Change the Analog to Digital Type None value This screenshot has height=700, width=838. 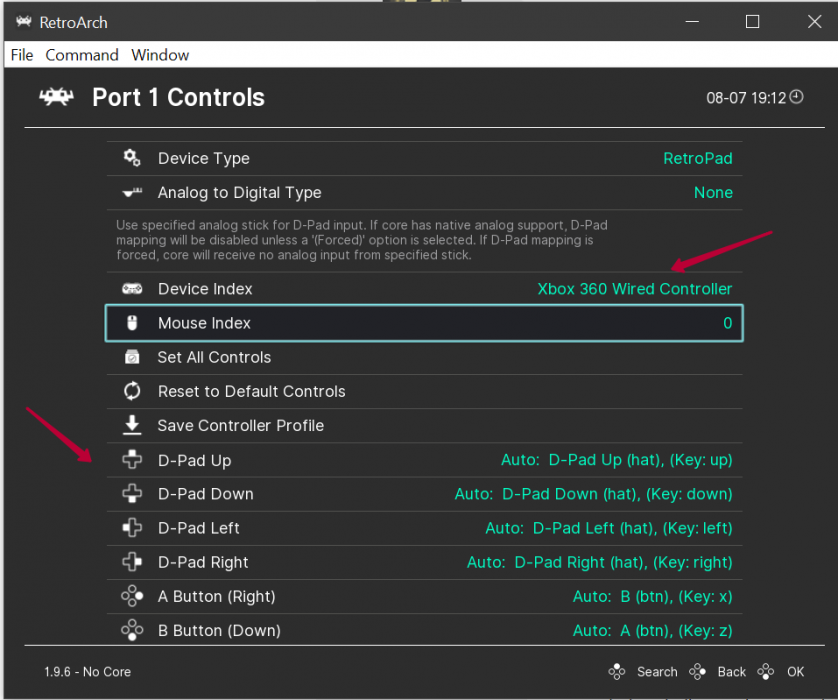coord(713,192)
